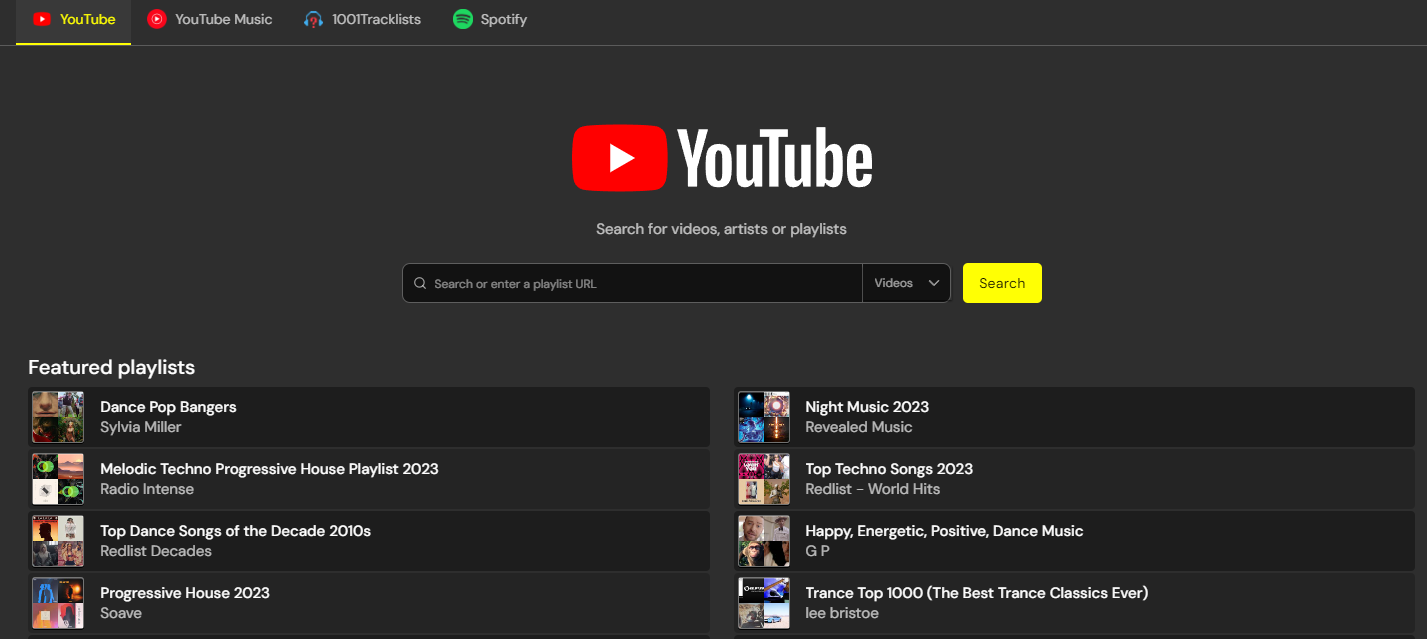Open the Top Techno Songs 2023 playlist
This screenshot has width=1427, height=639.
pyautogui.click(x=888, y=469)
